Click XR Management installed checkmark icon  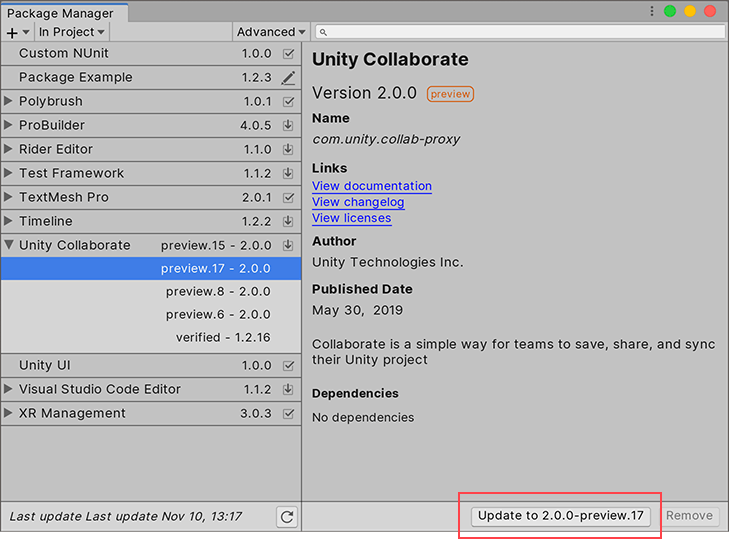pos(288,413)
